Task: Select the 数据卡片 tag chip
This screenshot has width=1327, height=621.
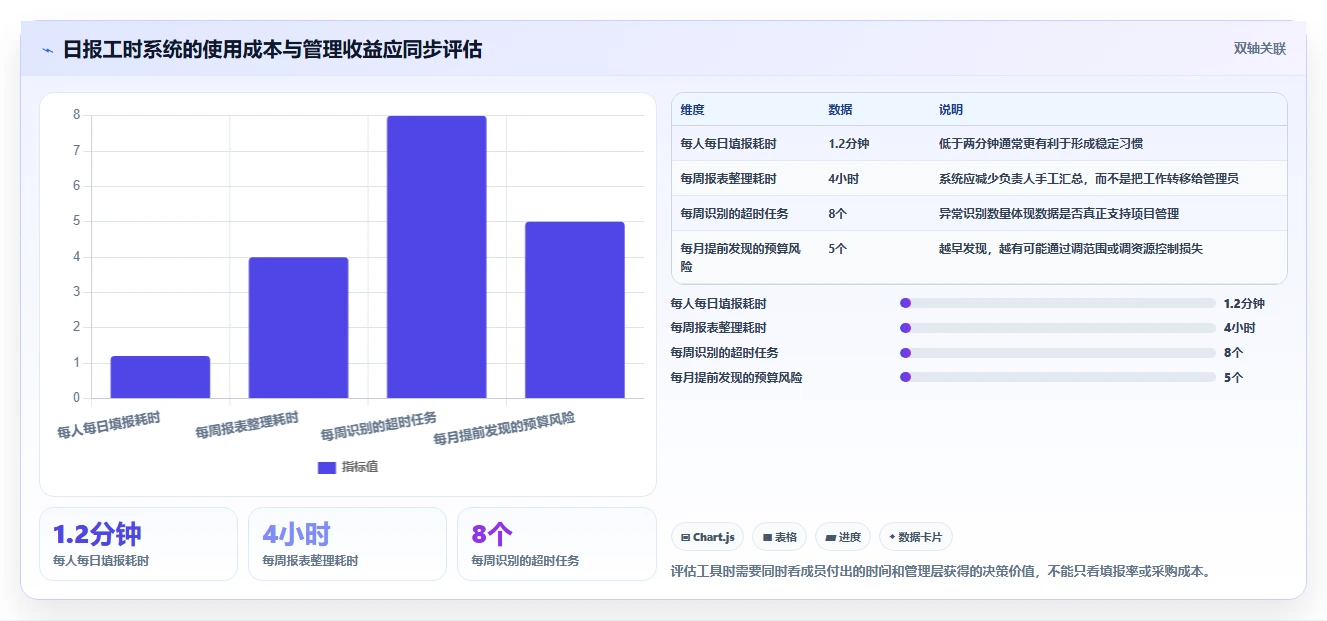Action: 916,537
